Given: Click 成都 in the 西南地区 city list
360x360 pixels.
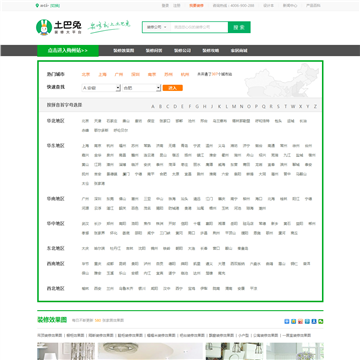Looking at the screenshot, I should [110, 264].
